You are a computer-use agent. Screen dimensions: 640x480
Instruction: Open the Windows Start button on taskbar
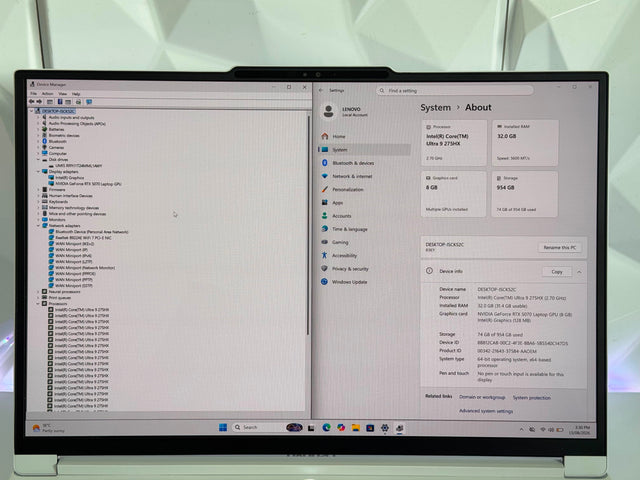coord(223,427)
